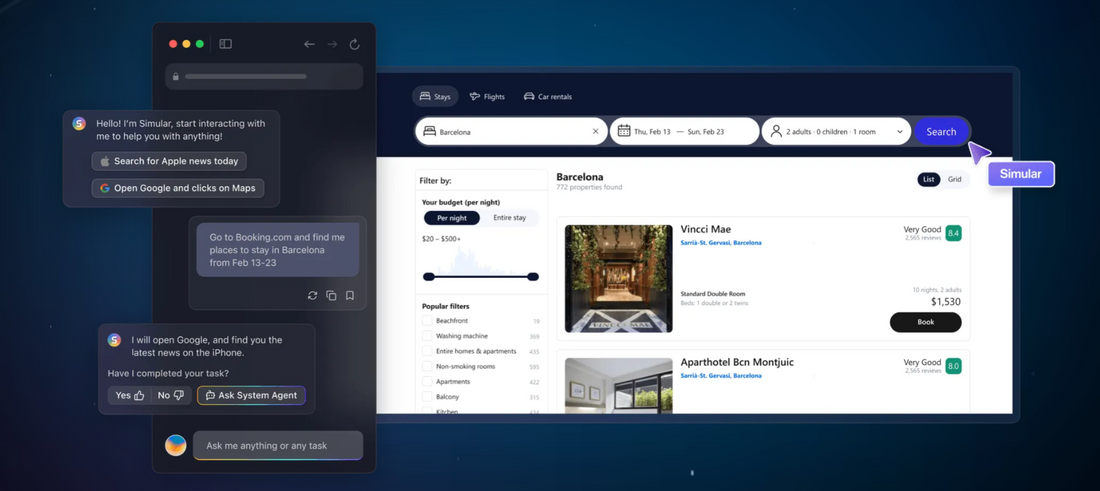The width and height of the screenshot is (1100, 491).
Task: Switch budget to Entire stay
Action: (509, 218)
